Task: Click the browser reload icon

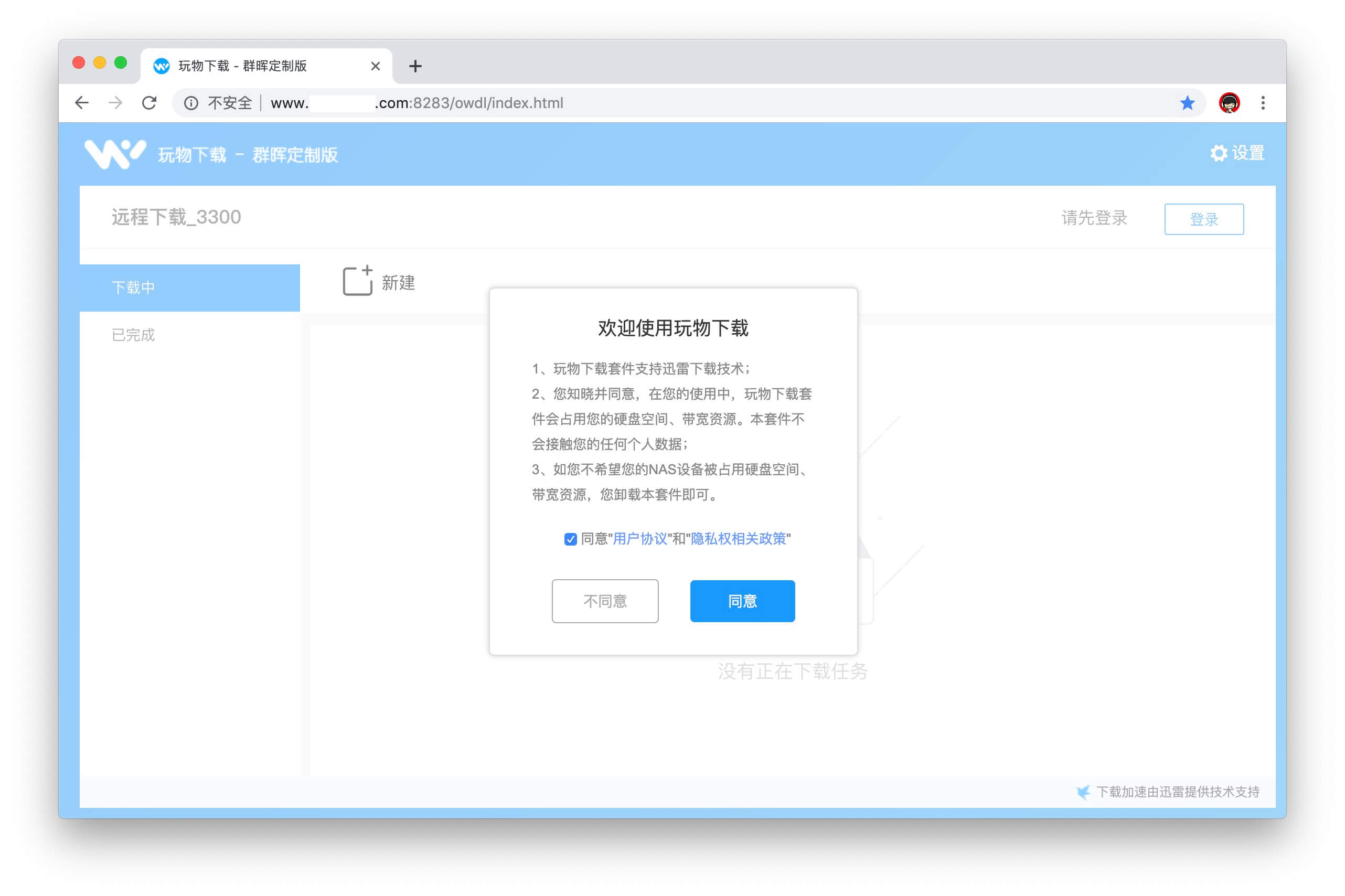Action: 149,103
